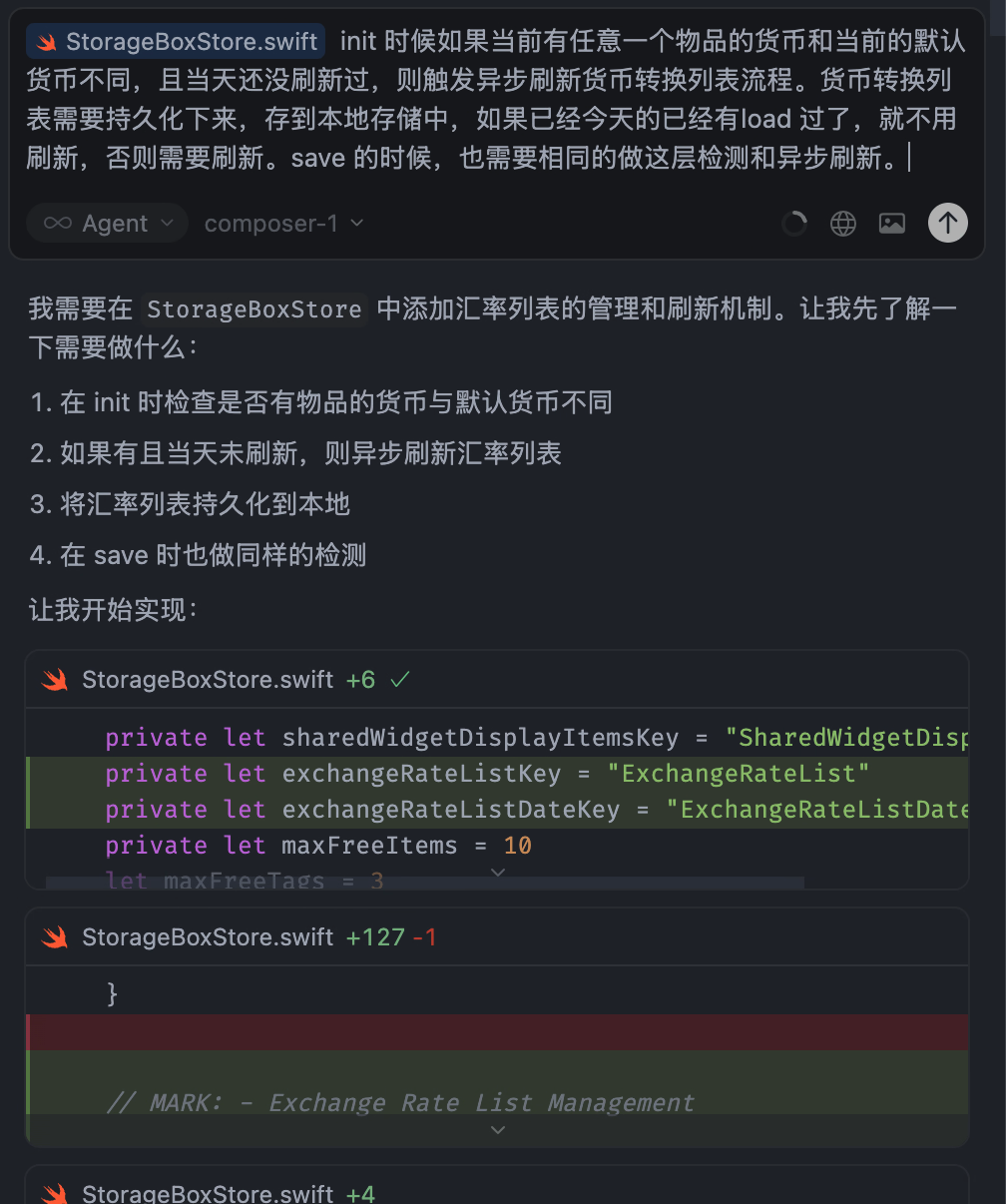Image resolution: width=1006 pixels, height=1204 pixels.
Task: Click into the chat prompt text area
Action: pos(497,100)
